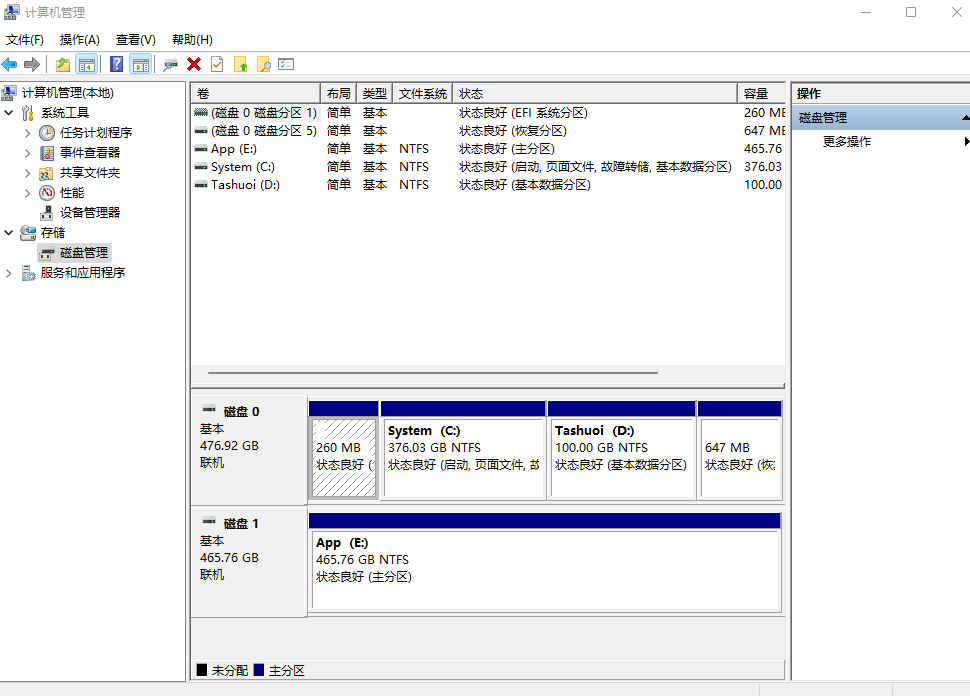Collapse the 系统工具 tree node
Viewport: 970px width, 696px height.
pyautogui.click(x=9, y=113)
